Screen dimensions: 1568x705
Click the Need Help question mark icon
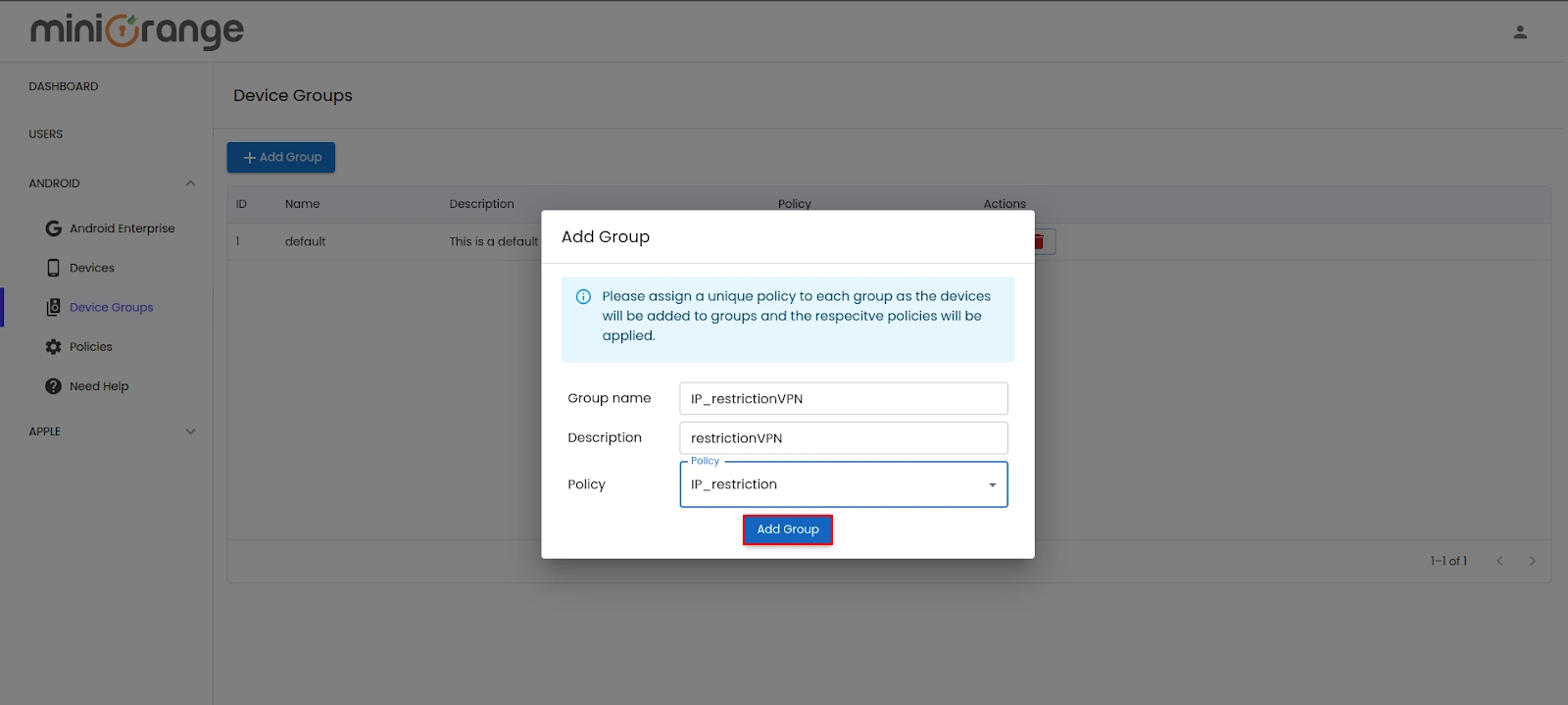(x=53, y=386)
